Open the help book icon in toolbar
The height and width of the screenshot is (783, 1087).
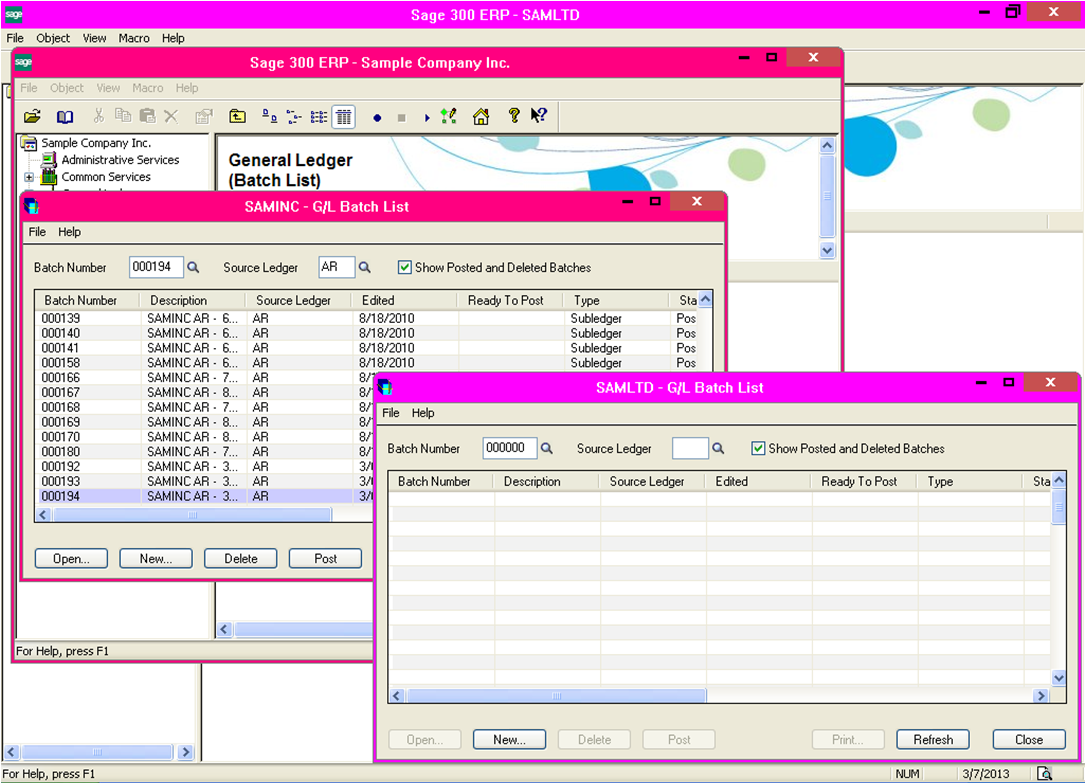pyautogui.click(x=64, y=117)
